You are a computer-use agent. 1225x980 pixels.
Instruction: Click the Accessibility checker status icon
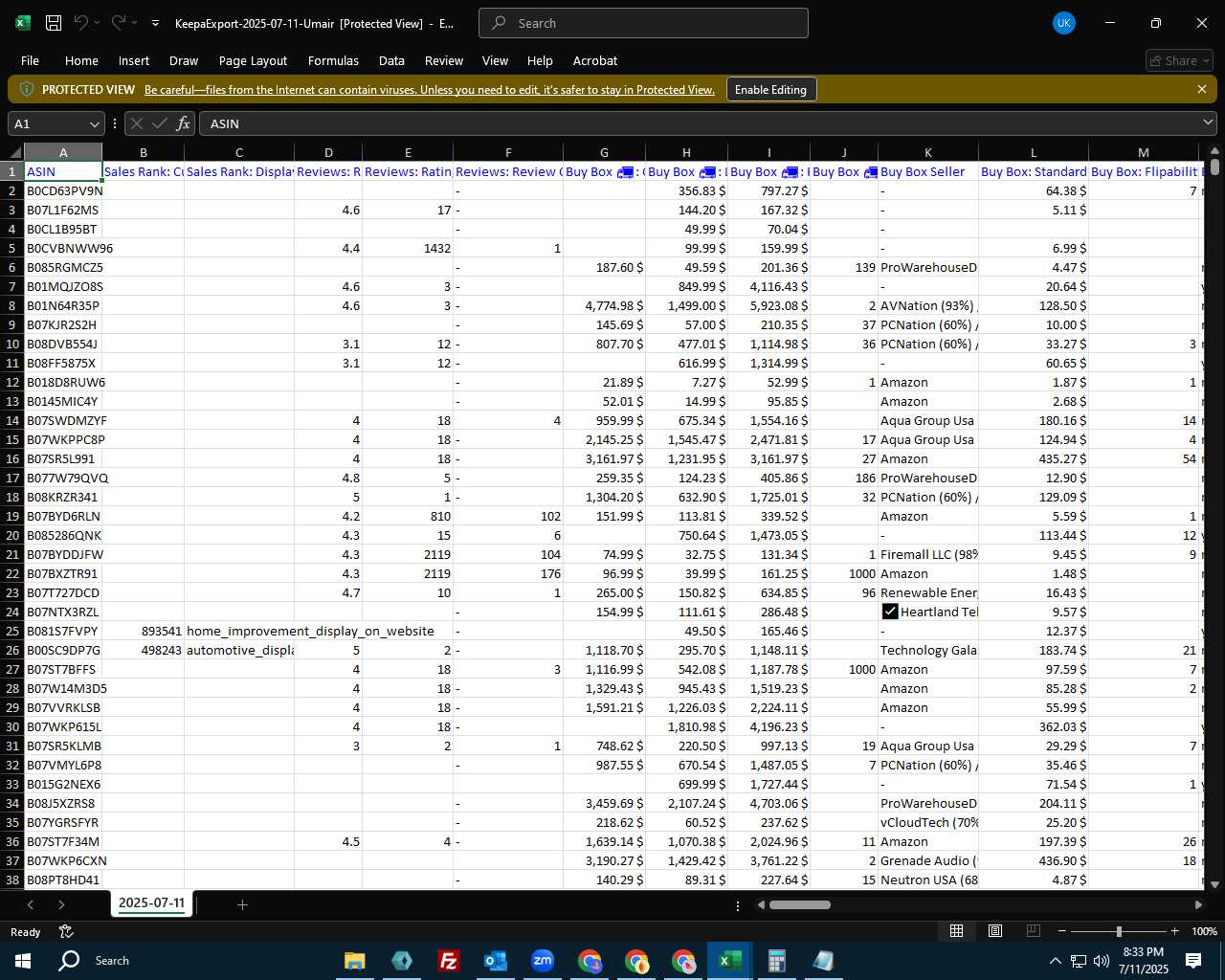[x=66, y=931]
